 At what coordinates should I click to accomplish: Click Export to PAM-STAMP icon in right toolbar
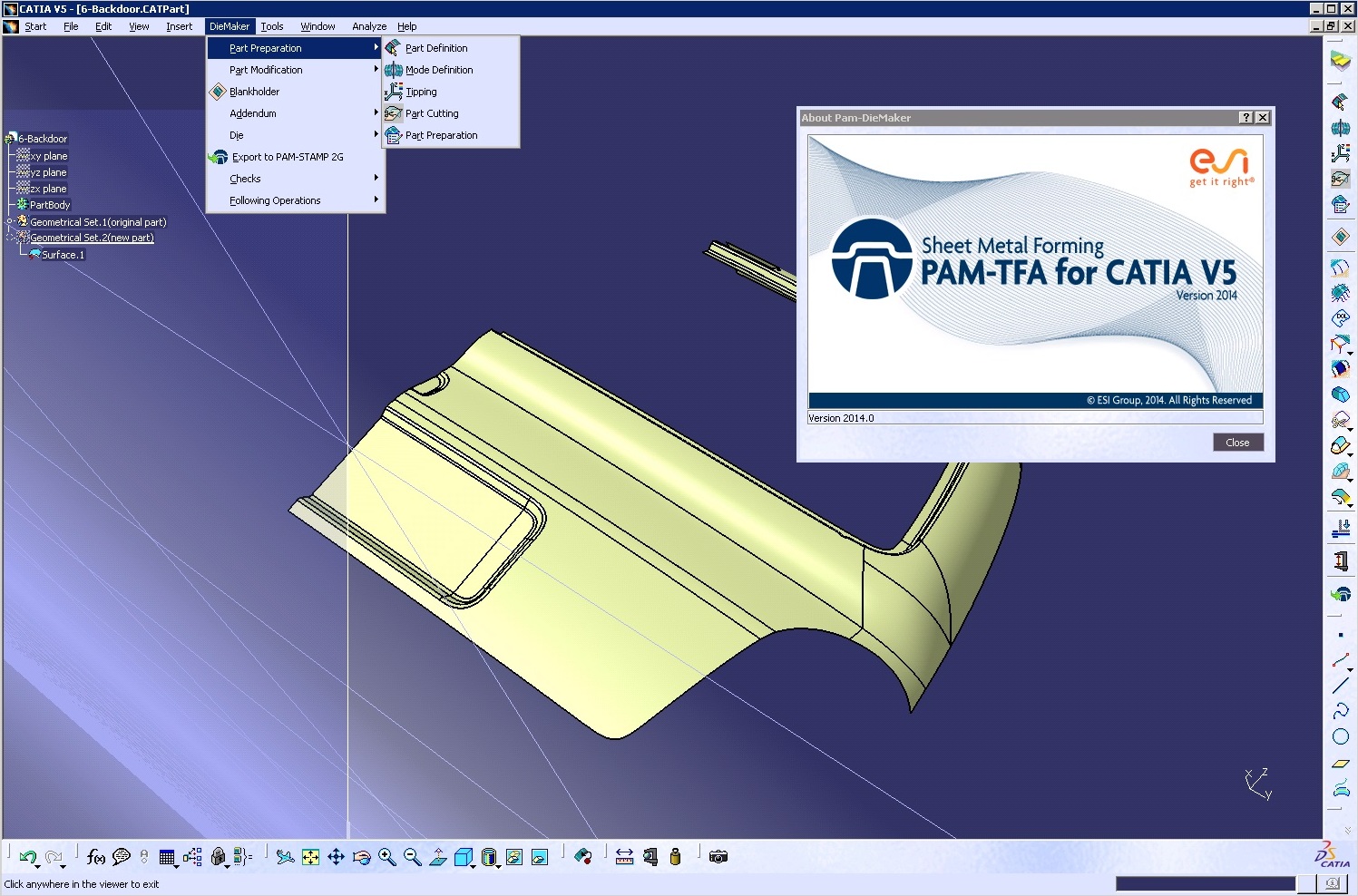1340,594
